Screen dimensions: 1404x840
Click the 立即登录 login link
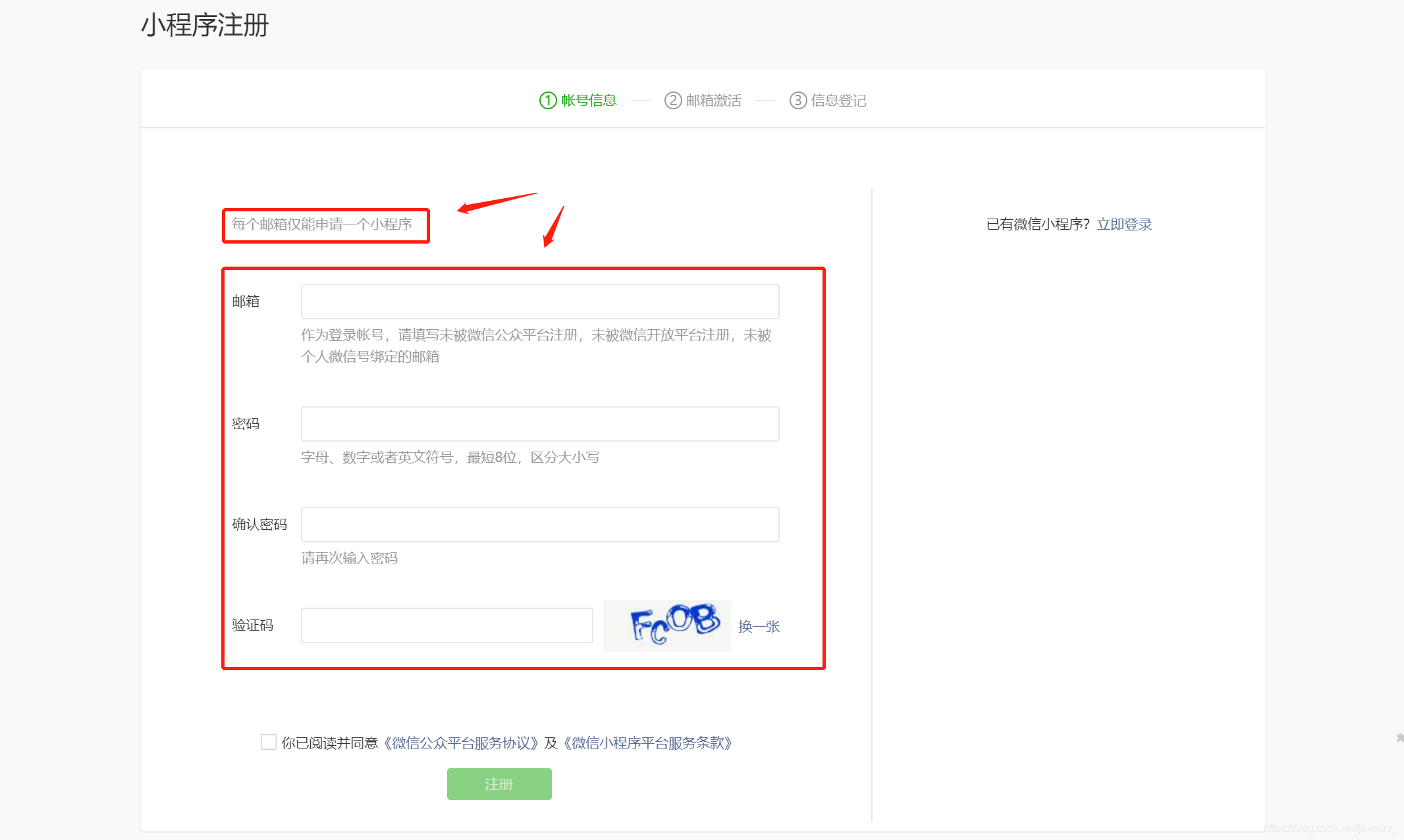coord(1124,224)
